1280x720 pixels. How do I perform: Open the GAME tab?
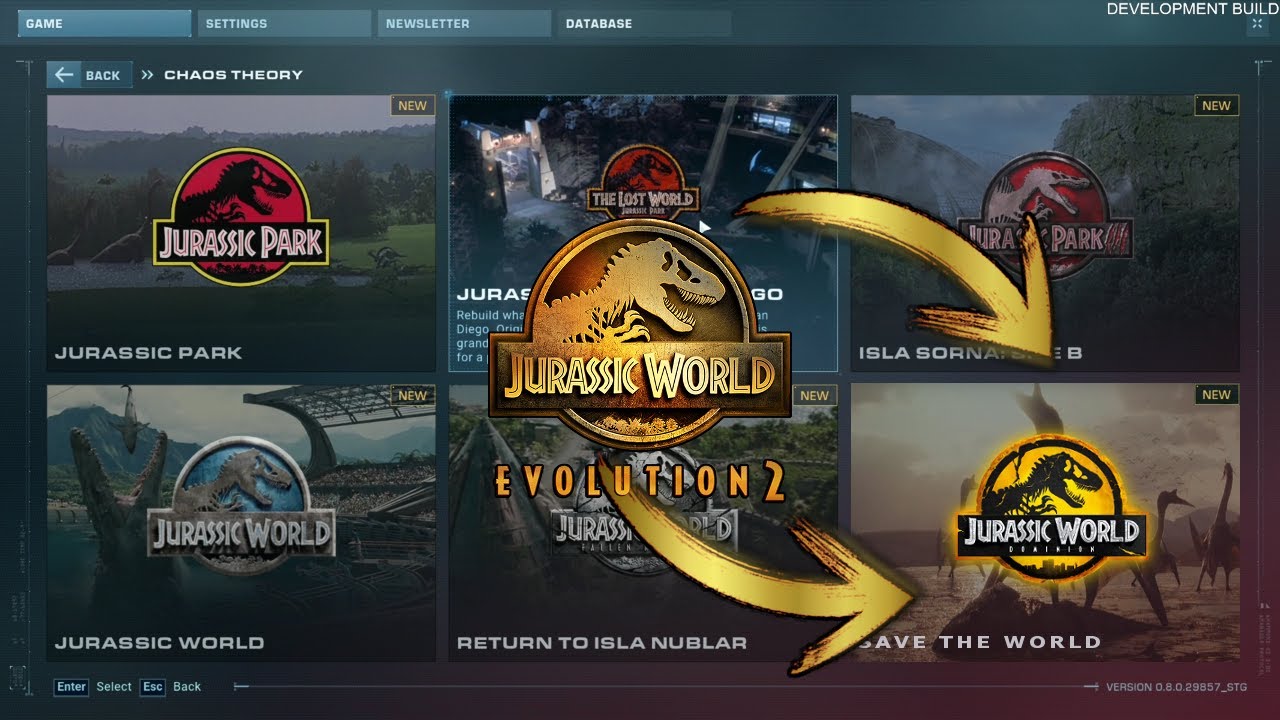104,24
